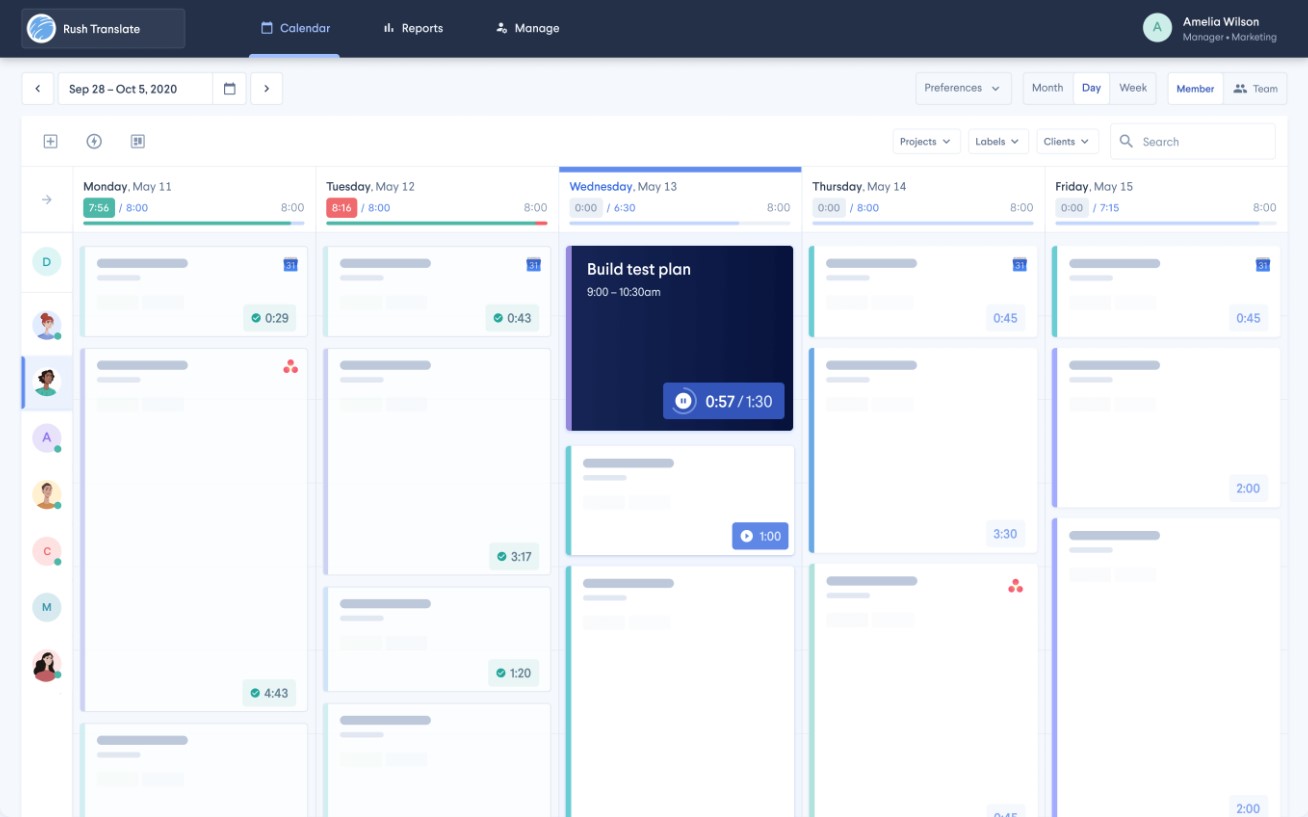The width and height of the screenshot is (1308, 817).
Task: Open the quick actions lightning bolt icon
Action: [93, 141]
